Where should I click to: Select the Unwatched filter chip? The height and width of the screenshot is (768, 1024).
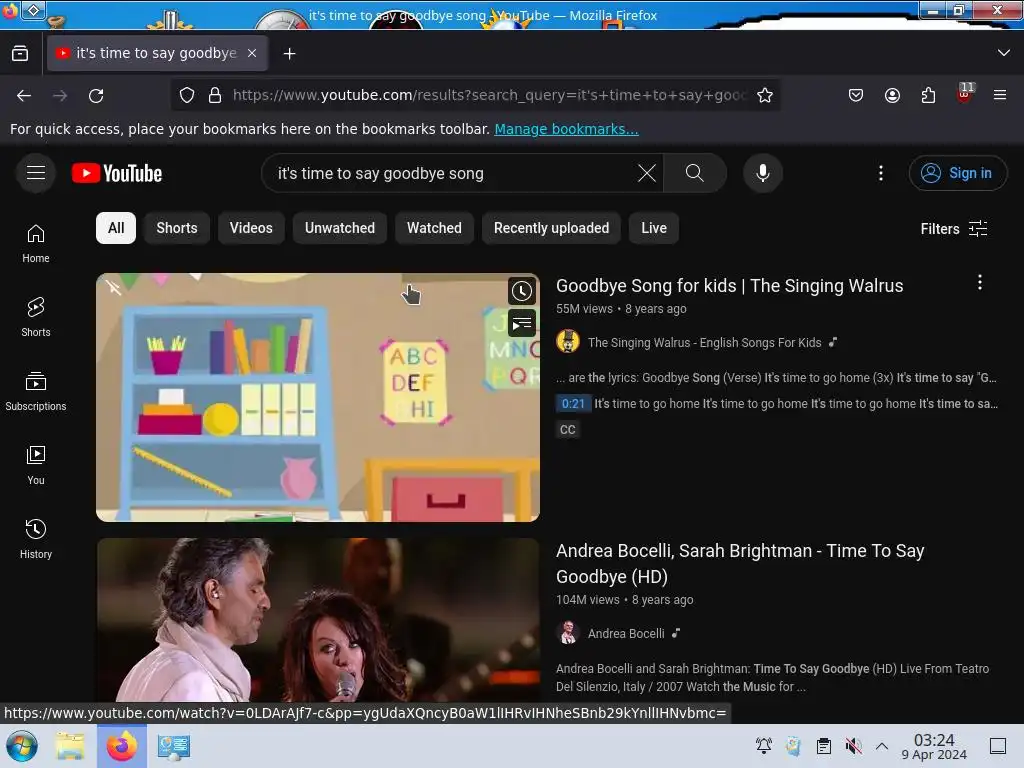point(340,228)
